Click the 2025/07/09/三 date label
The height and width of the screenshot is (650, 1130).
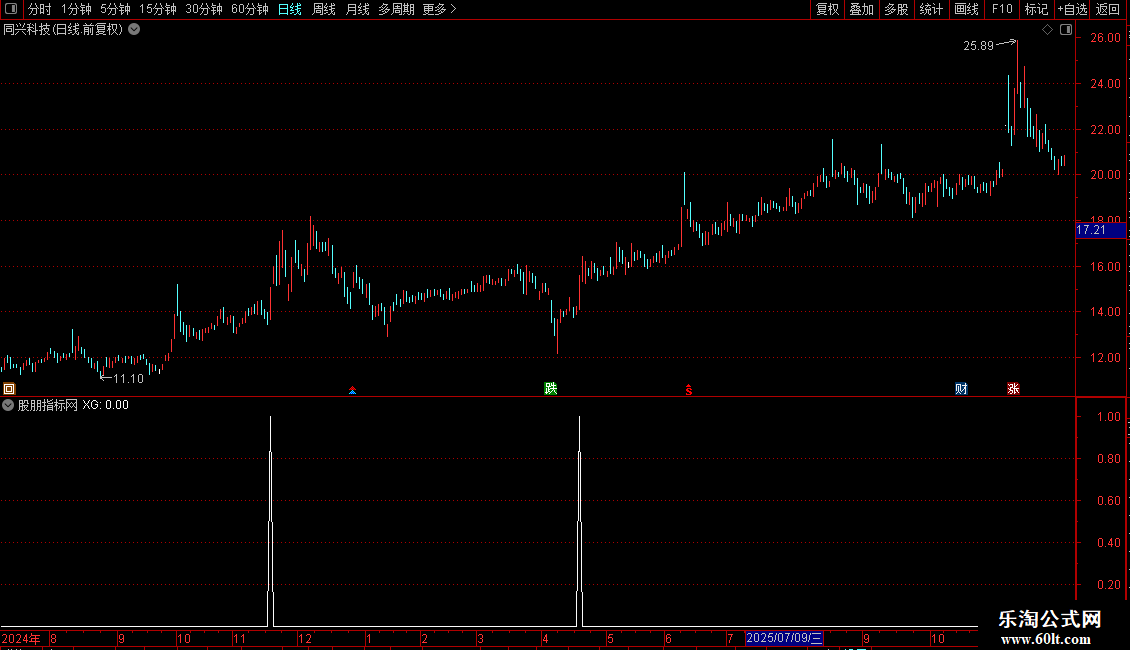[x=784, y=638]
